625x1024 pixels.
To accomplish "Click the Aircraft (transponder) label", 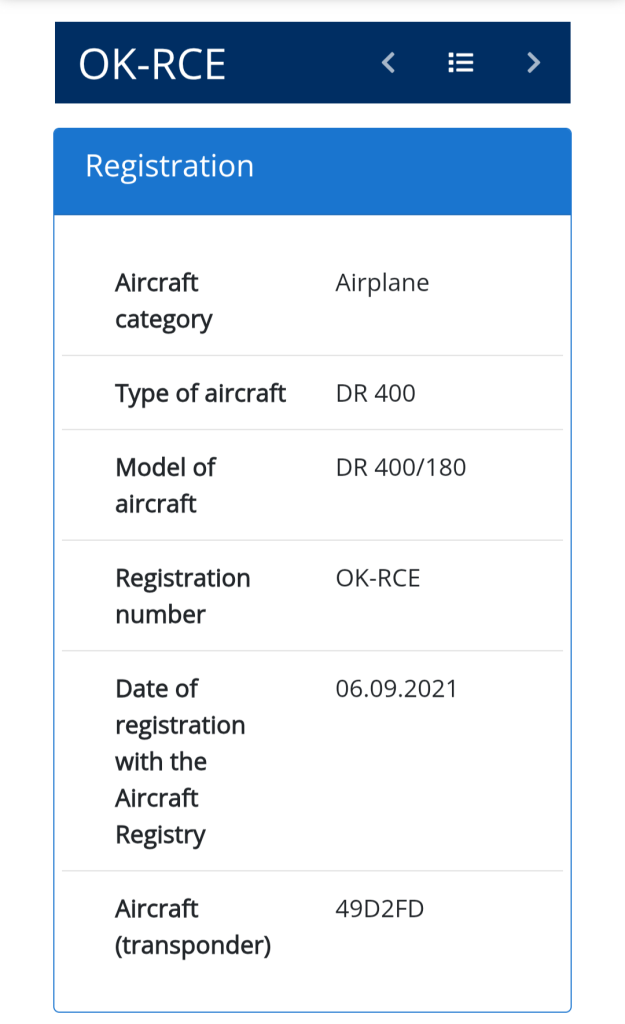I will [x=192, y=926].
